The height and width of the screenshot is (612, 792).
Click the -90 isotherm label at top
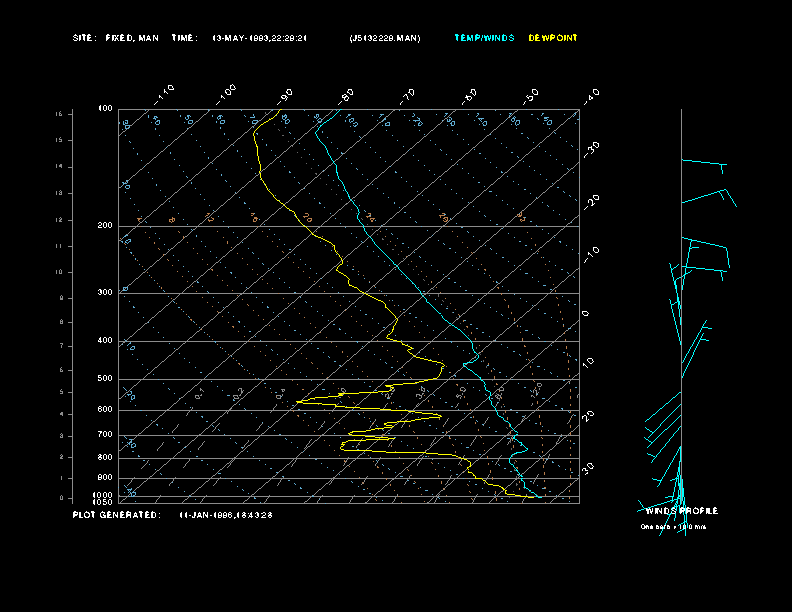pyautogui.click(x=285, y=96)
